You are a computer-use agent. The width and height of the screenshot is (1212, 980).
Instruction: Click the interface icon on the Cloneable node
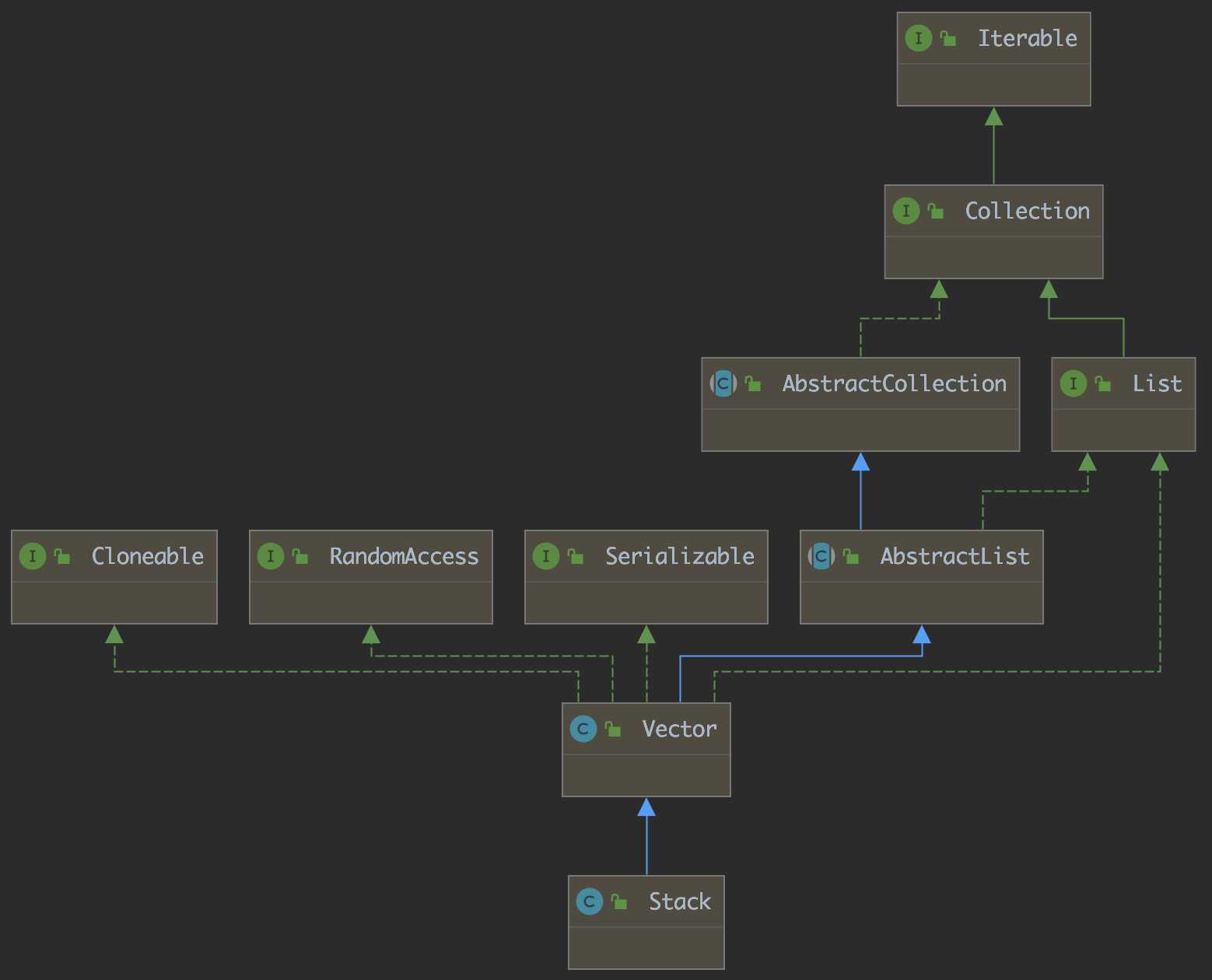tap(32, 556)
